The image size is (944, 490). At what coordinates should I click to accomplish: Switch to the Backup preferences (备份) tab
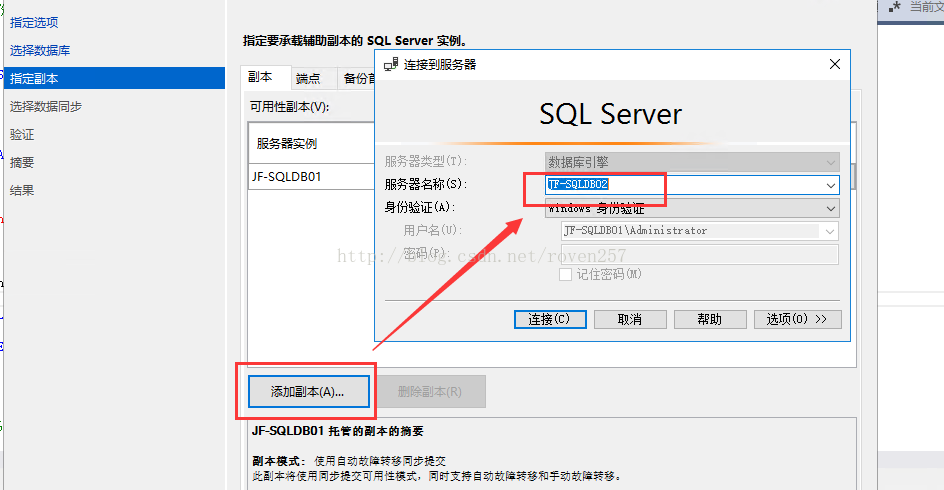358,78
